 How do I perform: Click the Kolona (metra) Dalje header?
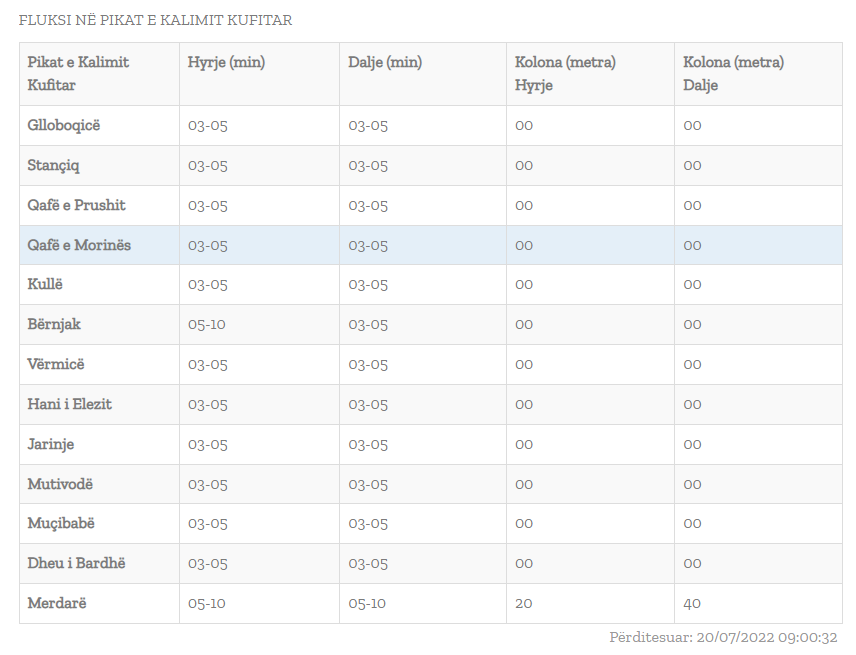733,73
